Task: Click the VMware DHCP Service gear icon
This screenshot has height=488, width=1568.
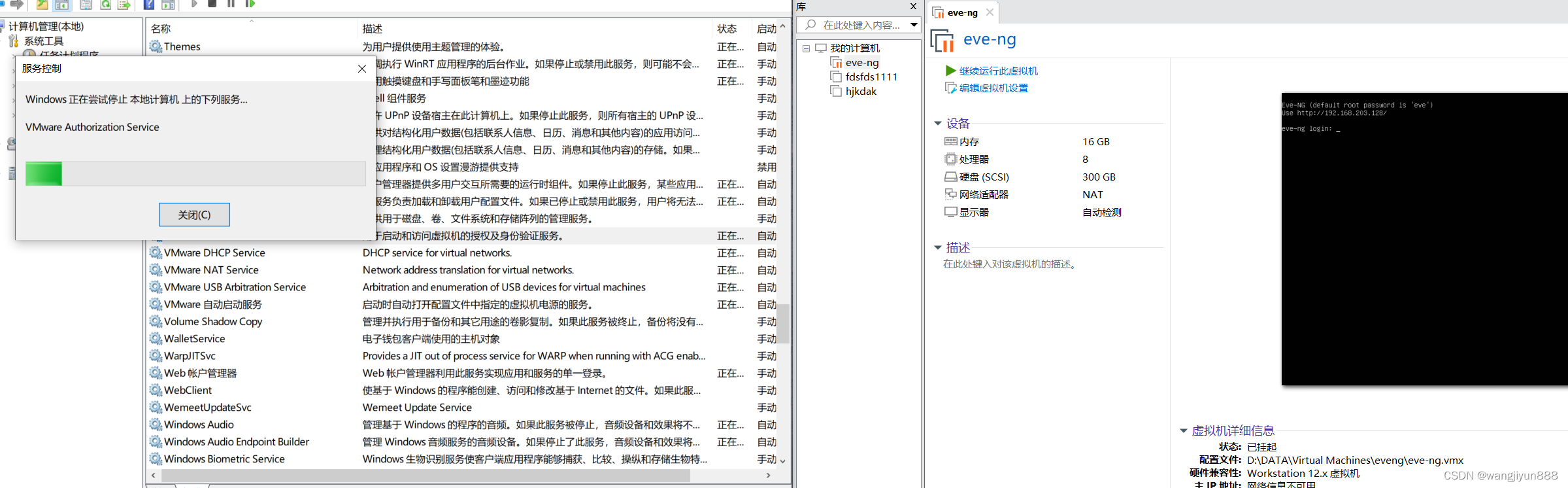Action: coord(156,253)
